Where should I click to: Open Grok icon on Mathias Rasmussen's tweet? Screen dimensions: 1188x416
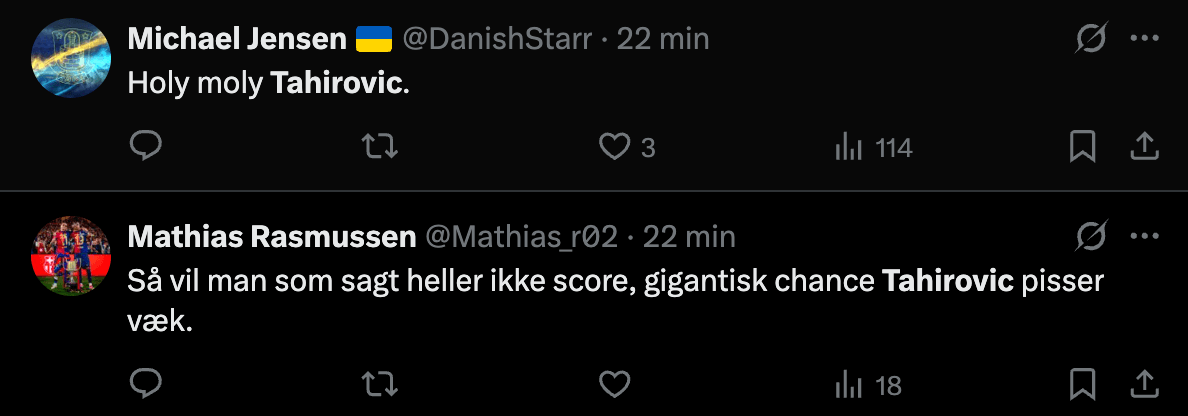tap(1091, 236)
